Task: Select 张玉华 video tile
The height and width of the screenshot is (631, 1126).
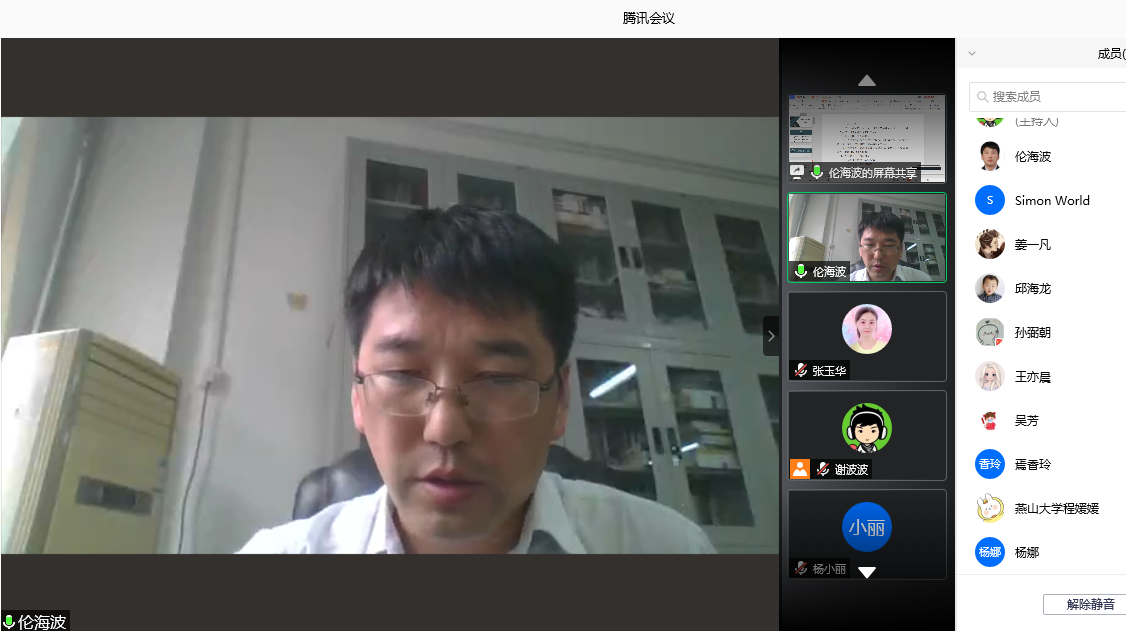Action: pos(867,336)
